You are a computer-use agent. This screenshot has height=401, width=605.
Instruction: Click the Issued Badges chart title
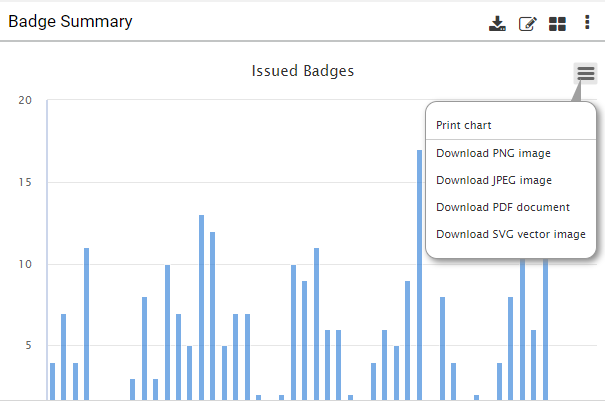302,71
